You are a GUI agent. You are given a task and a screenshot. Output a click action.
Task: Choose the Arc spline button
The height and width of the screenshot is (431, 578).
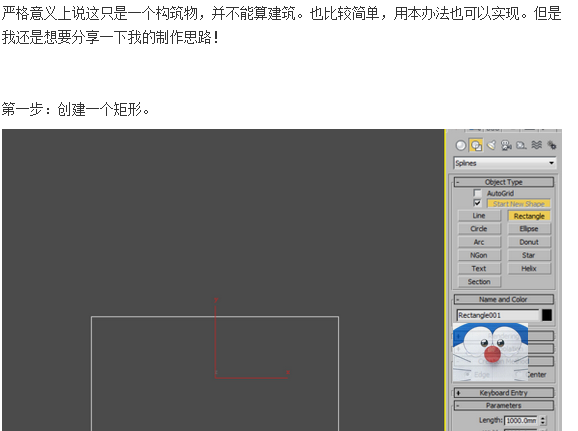pyautogui.click(x=479, y=242)
